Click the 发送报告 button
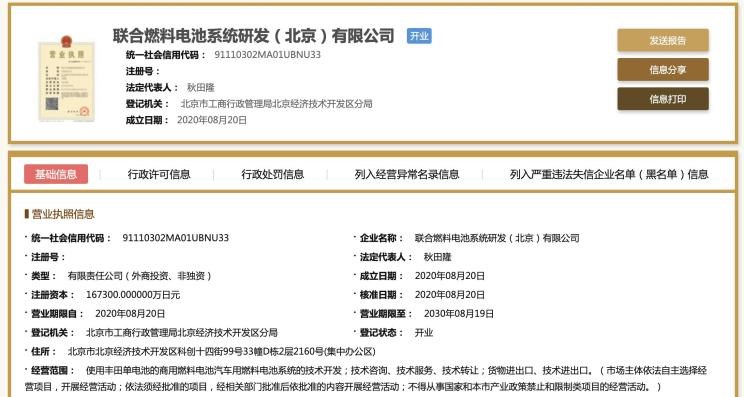744x397 pixels. tap(663, 40)
